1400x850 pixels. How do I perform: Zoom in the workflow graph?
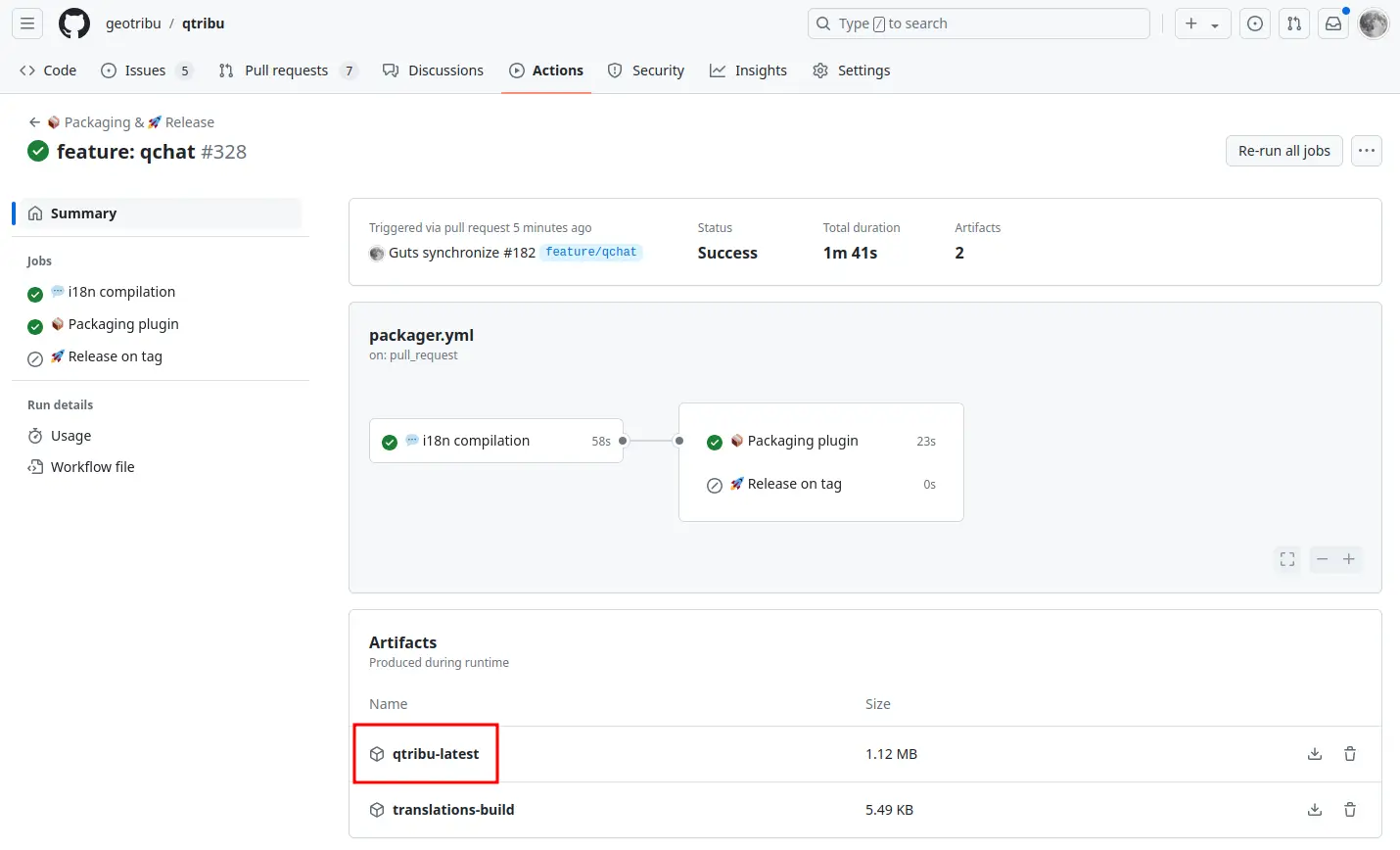(x=1349, y=559)
